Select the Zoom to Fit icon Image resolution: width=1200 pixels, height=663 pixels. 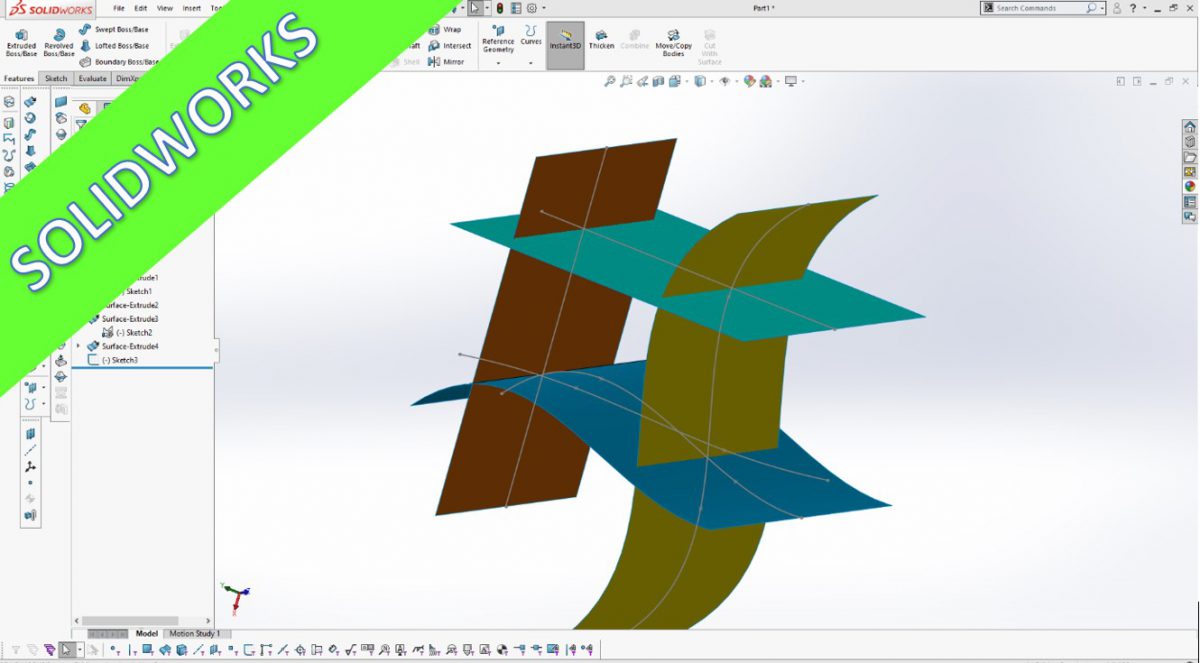coord(611,83)
